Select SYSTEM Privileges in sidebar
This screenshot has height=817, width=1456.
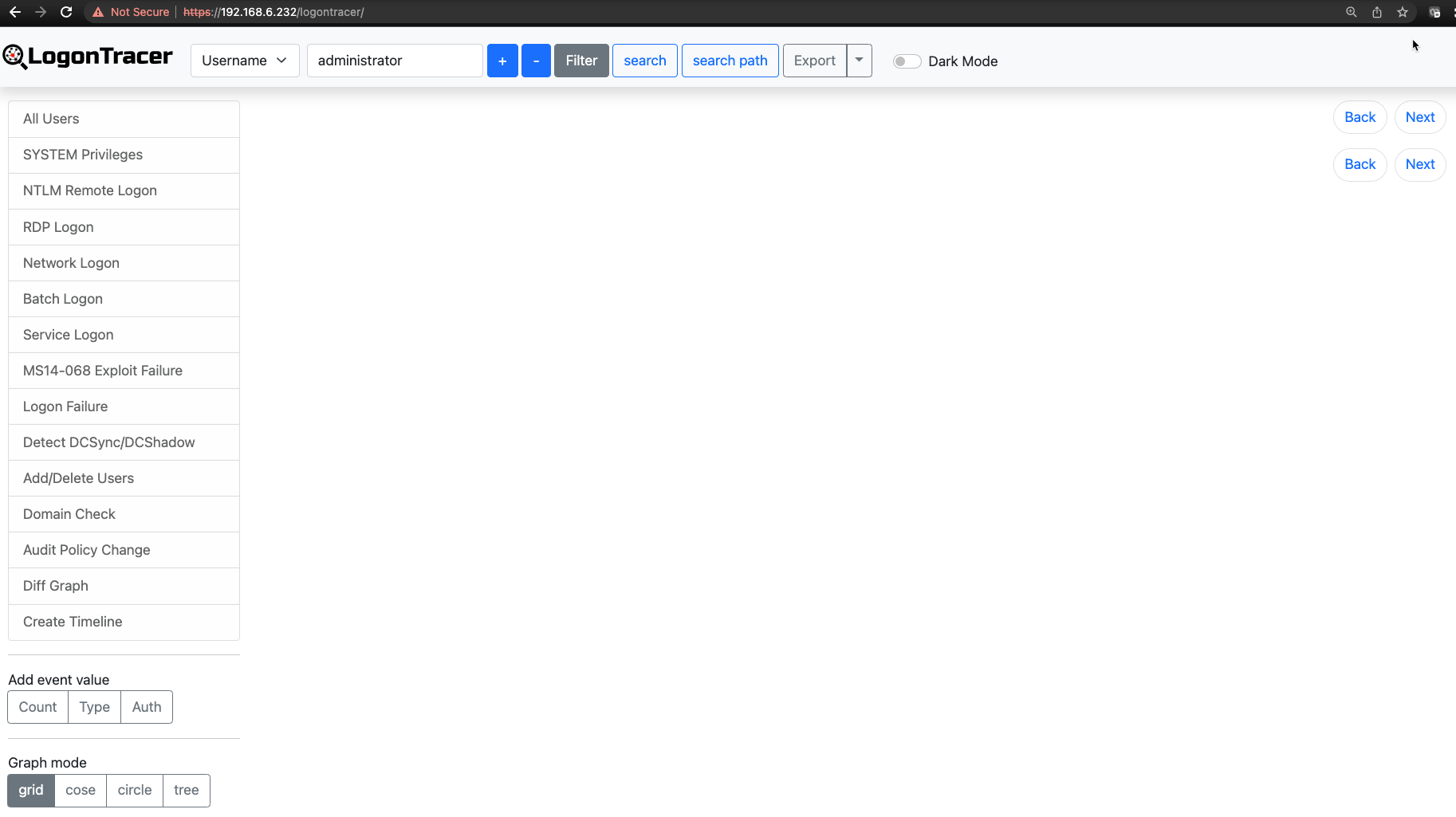click(x=124, y=155)
